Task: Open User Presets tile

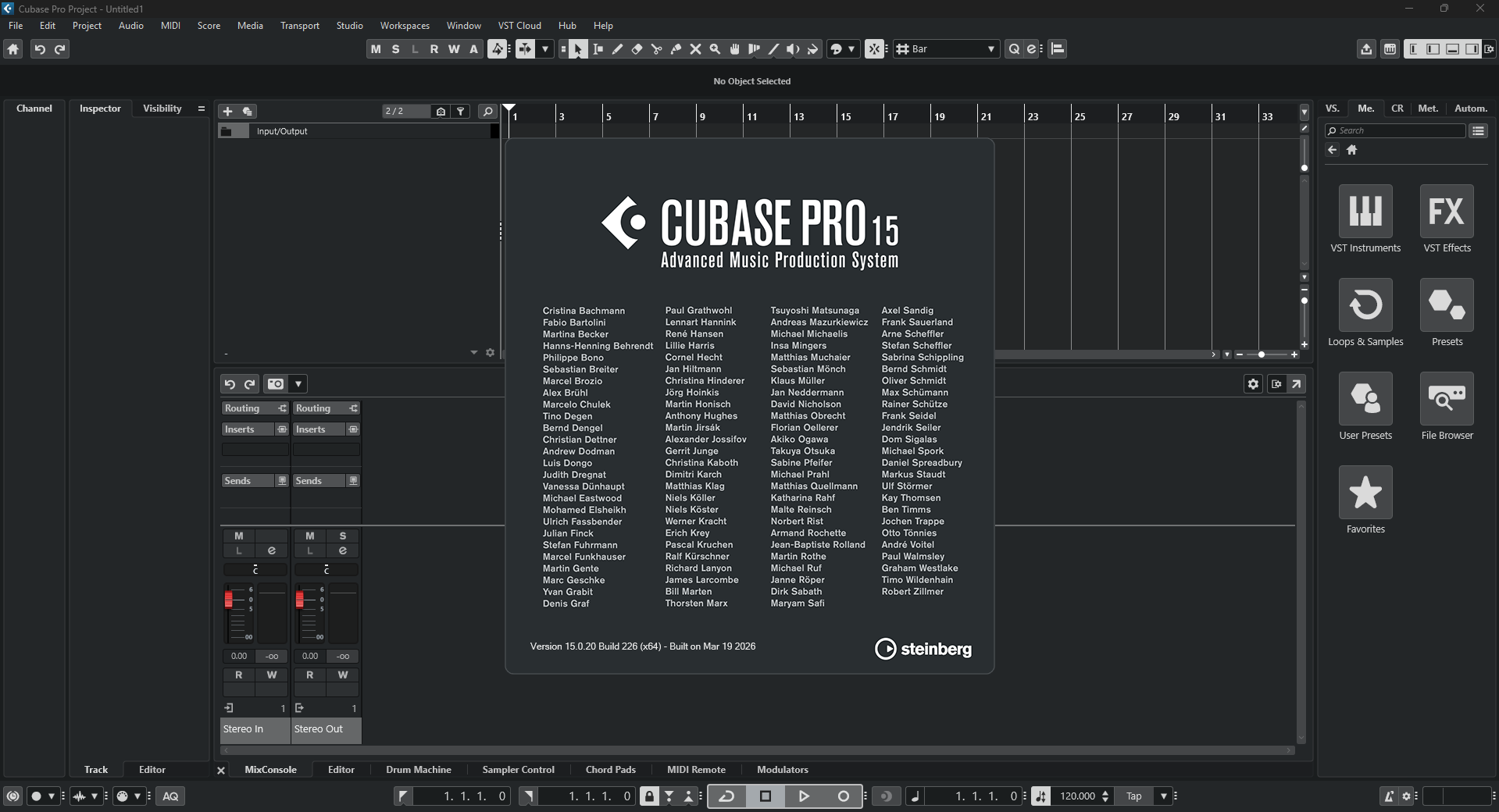Action: (x=1365, y=398)
